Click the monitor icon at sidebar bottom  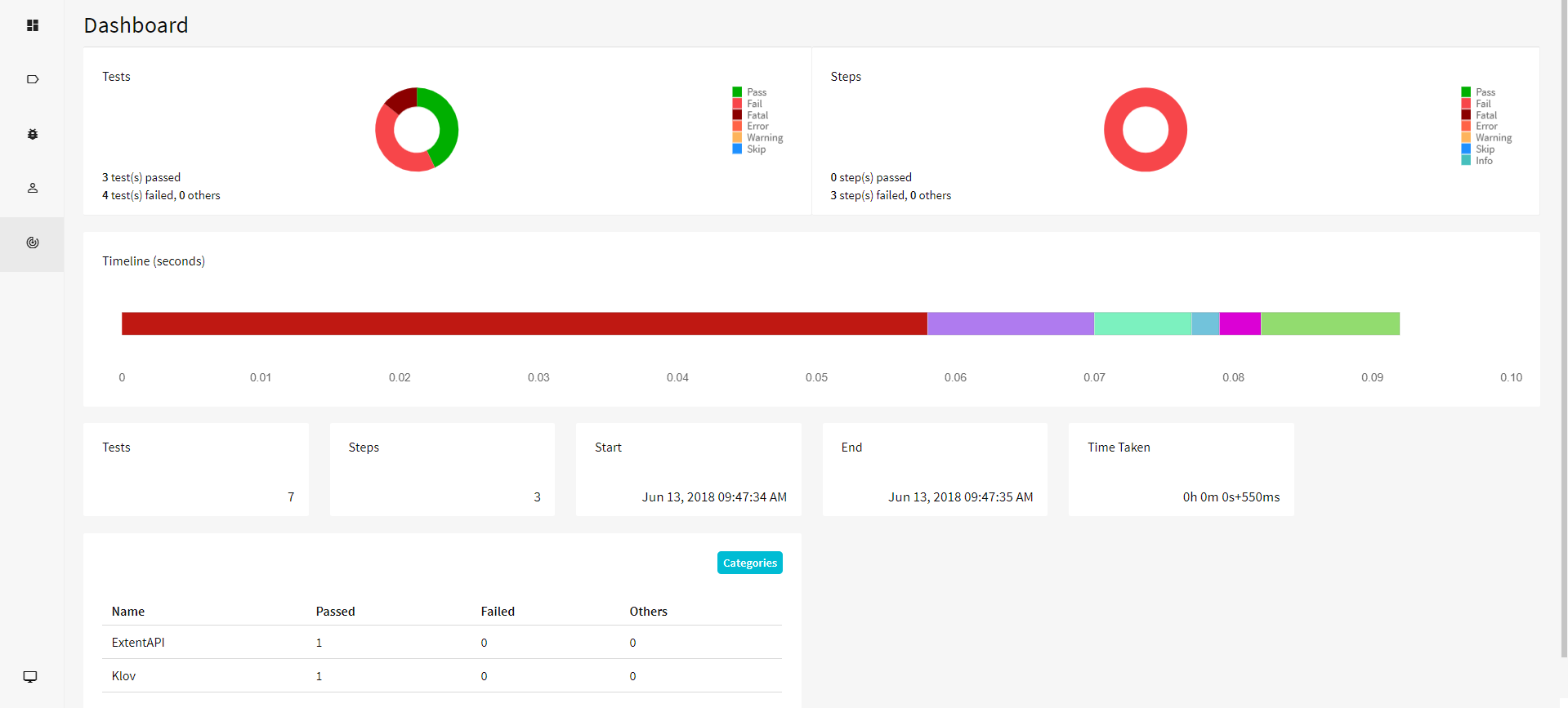[x=30, y=677]
